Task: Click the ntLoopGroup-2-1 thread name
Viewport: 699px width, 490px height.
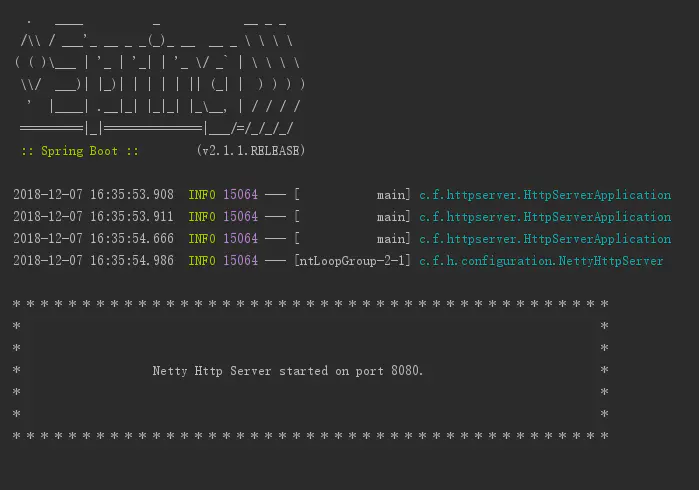Action: point(353,261)
